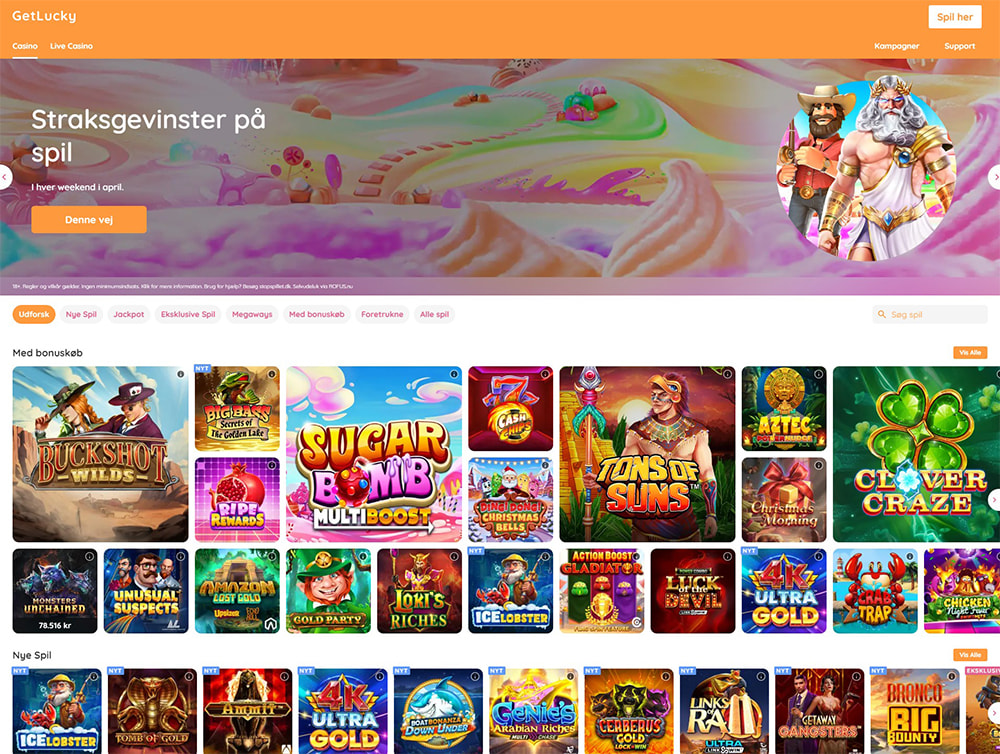Show more Nye Spil games with arrow
1000x754 pixels.
pos(994,712)
